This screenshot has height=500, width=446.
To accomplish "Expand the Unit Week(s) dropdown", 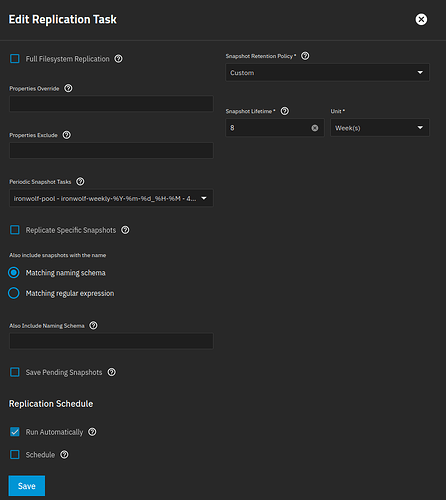I will 380,128.
